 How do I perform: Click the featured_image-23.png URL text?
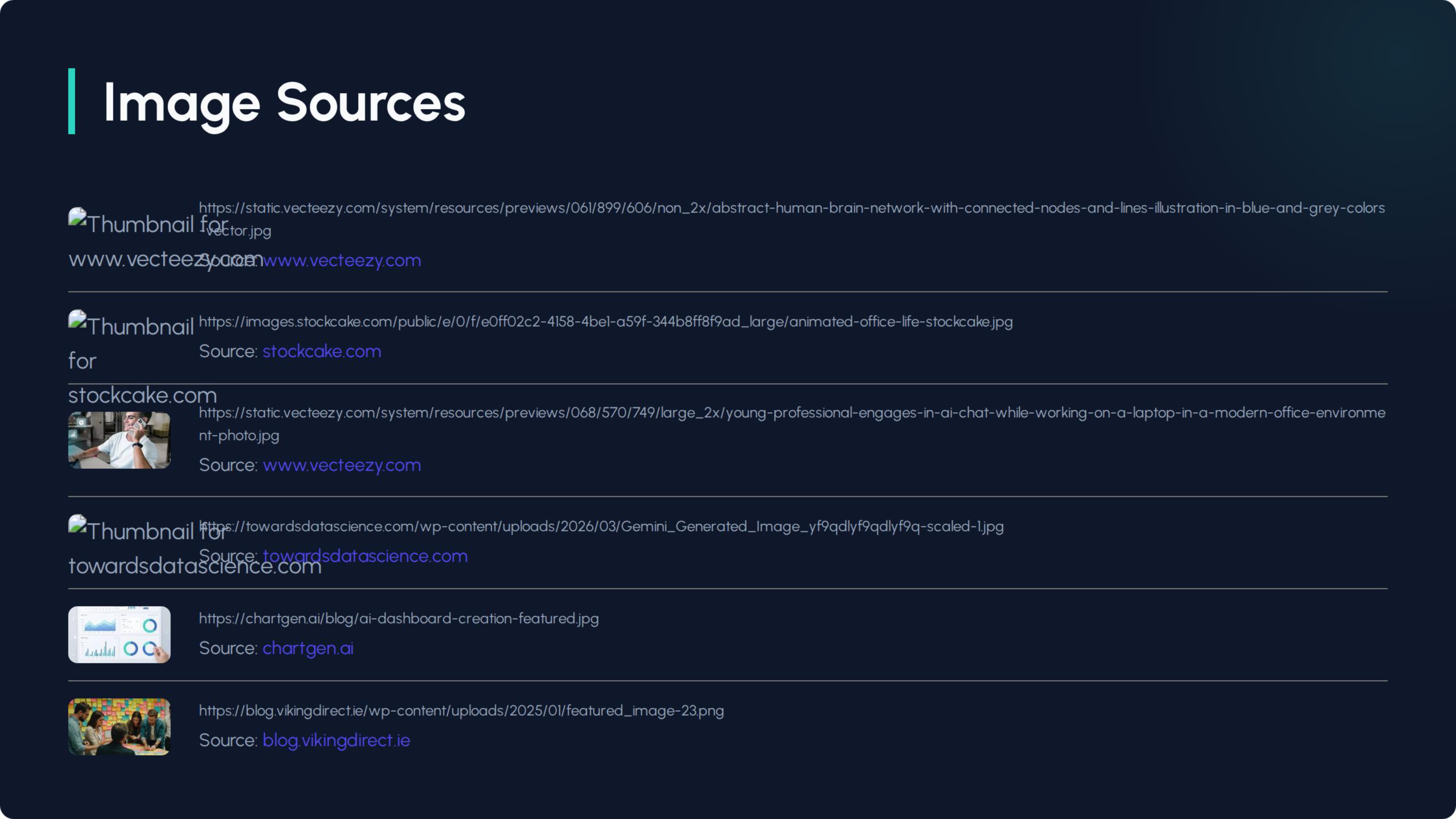pyautogui.click(x=461, y=710)
